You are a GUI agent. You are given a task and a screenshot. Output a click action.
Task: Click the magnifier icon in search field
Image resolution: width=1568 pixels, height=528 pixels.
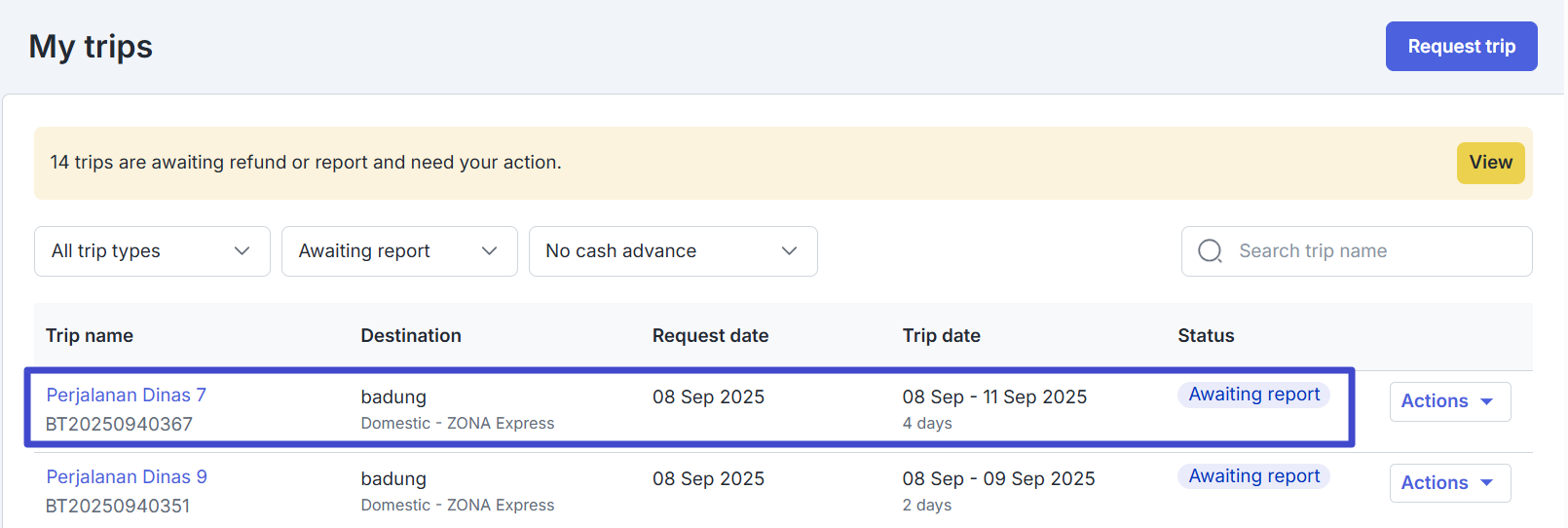pos(1210,251)
